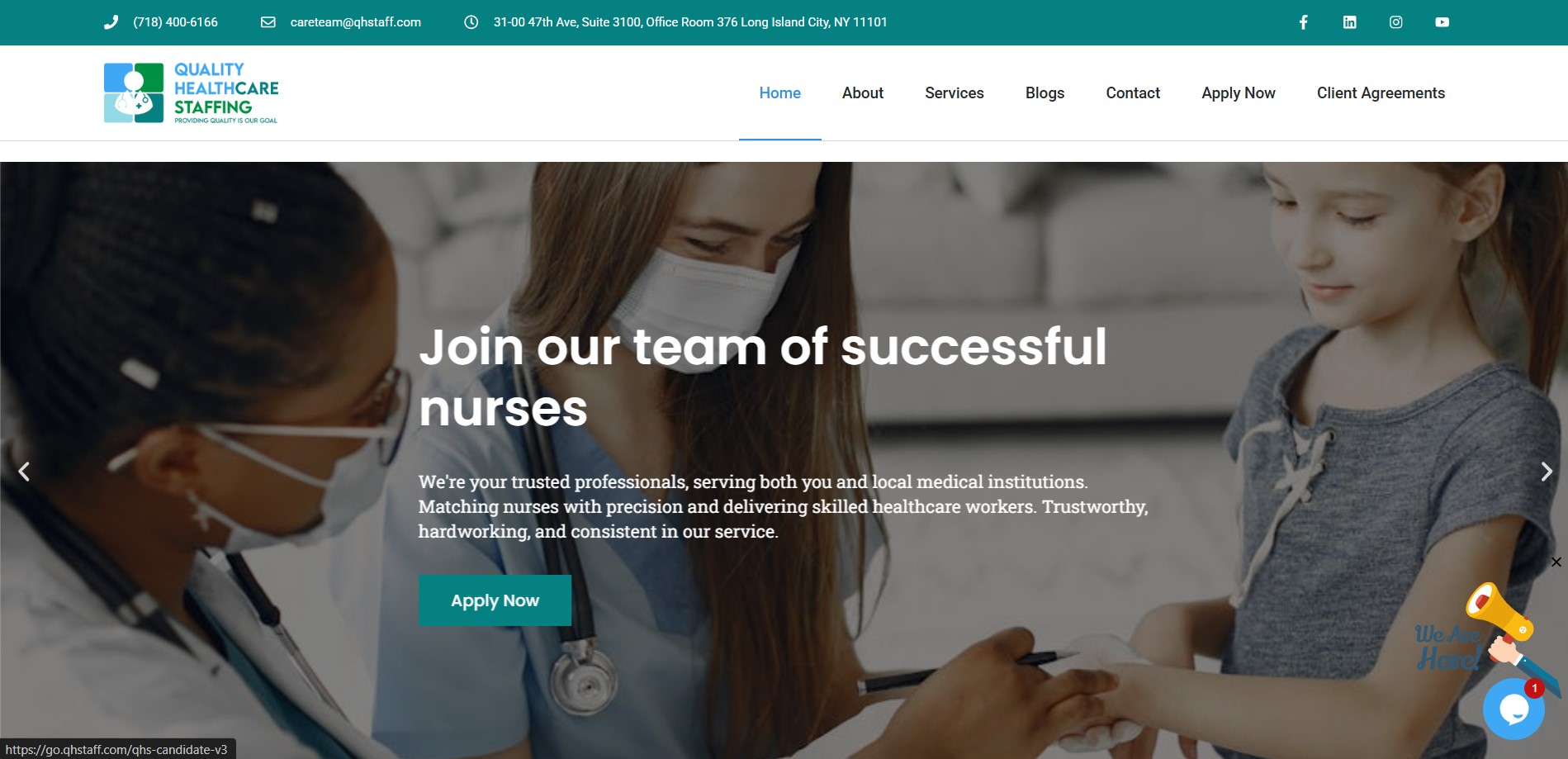Go to previous hero slide

pos(24,472)
